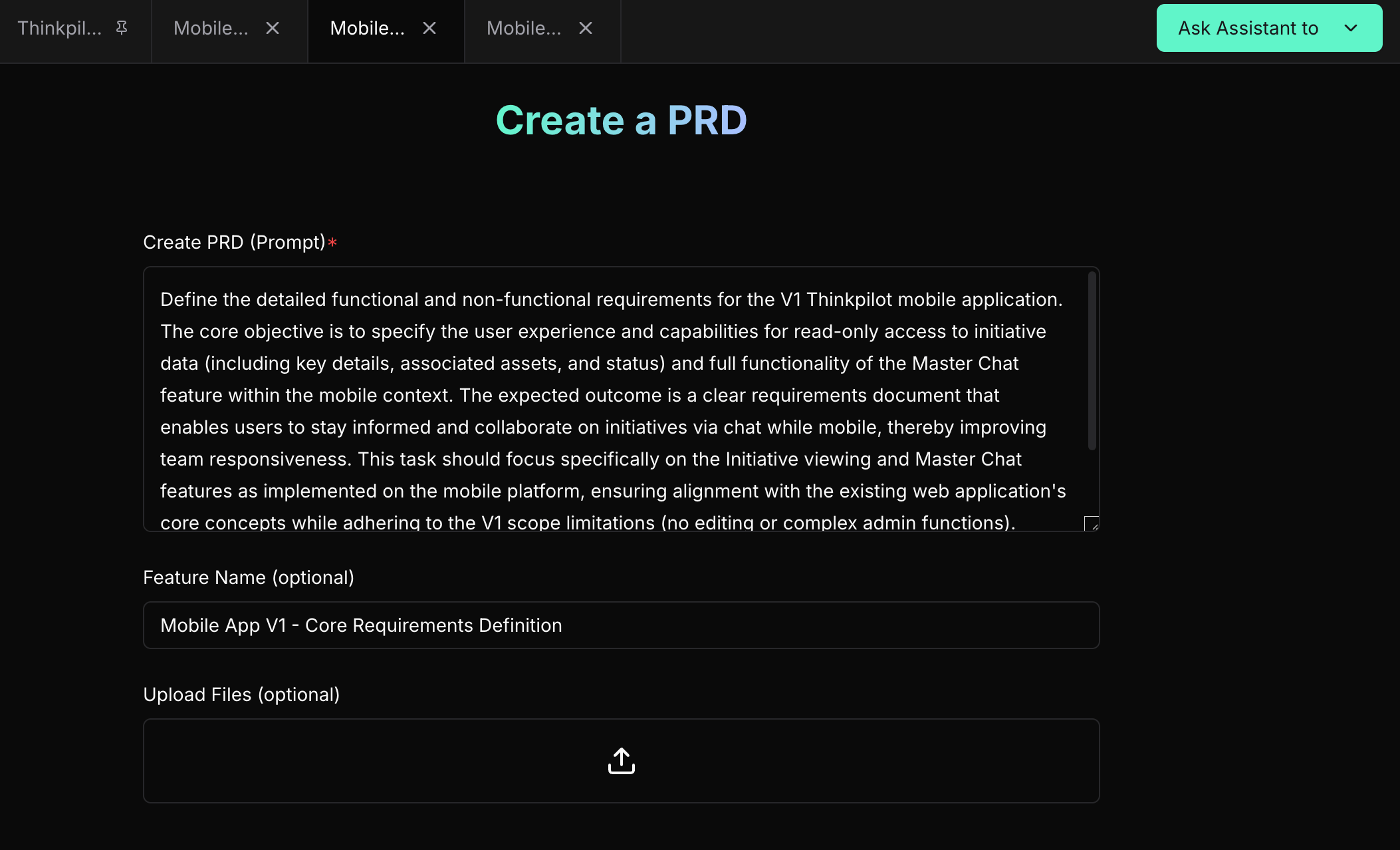The height and width of the screenshot is (850, 1400).
Task: Click the Create a PRD heading
Action: (622, 120)
